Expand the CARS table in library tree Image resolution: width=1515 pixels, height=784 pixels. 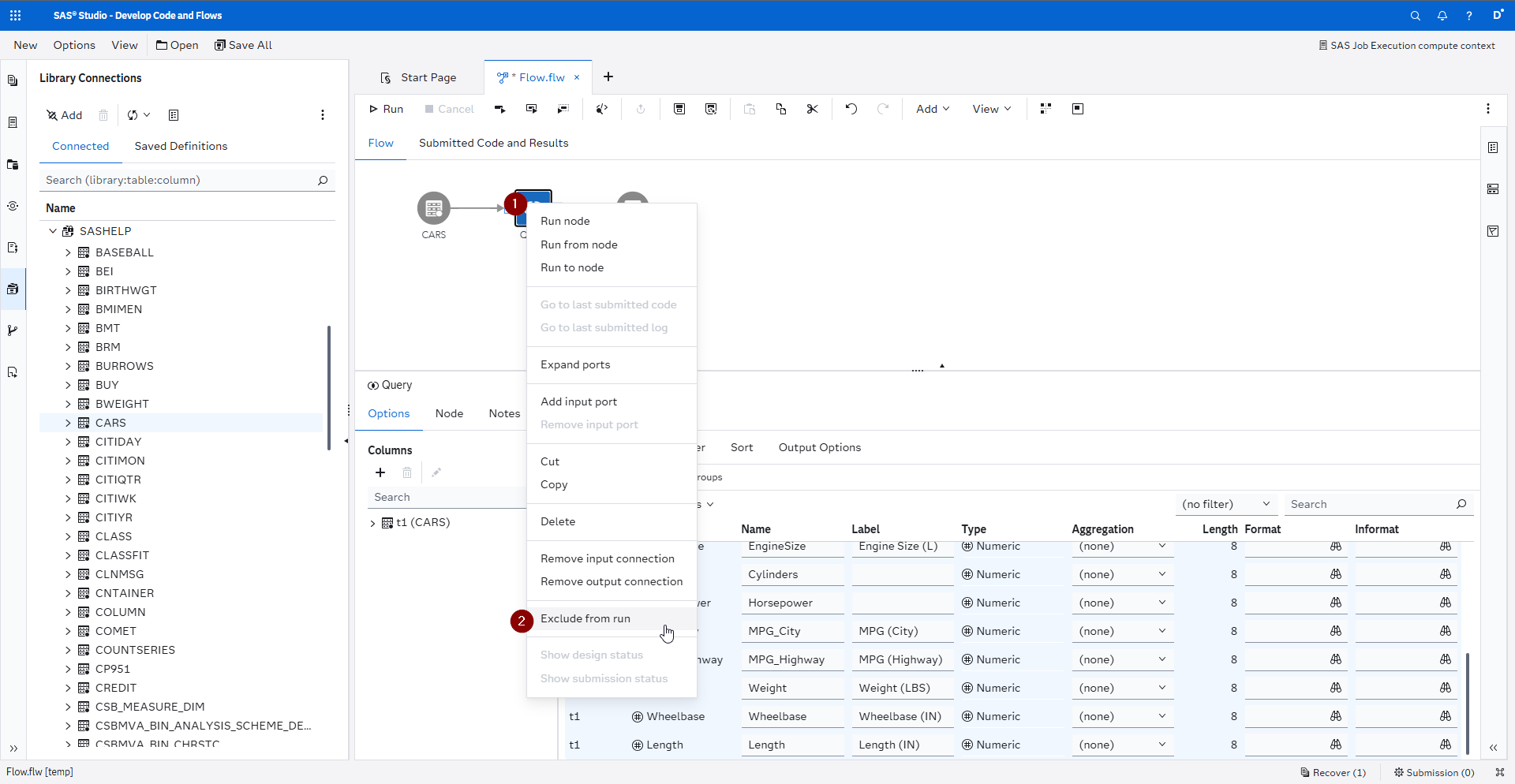click(x=68, y=423)
